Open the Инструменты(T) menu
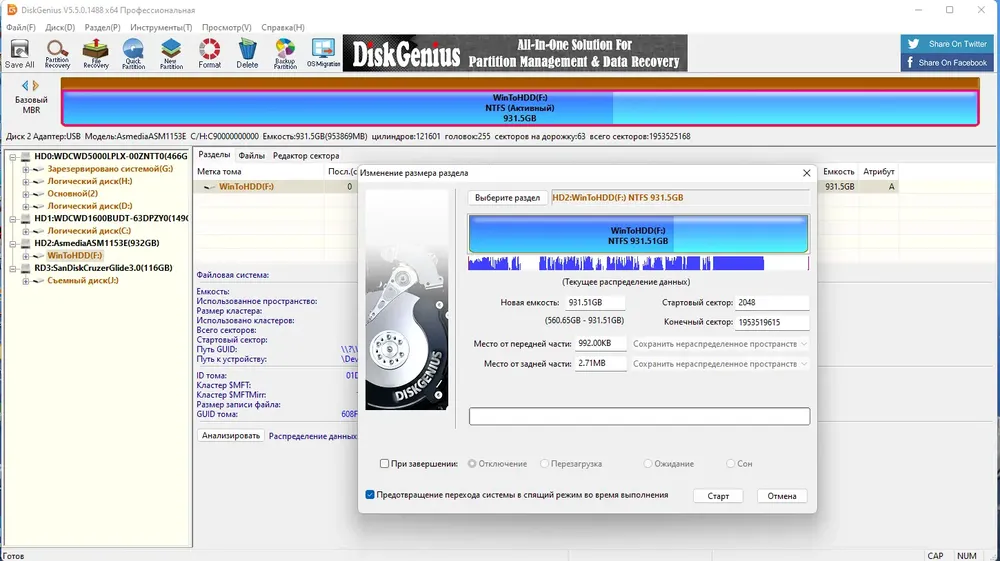Image resolution: width=1000 pixels, height=561 pixels. (161, 27)
